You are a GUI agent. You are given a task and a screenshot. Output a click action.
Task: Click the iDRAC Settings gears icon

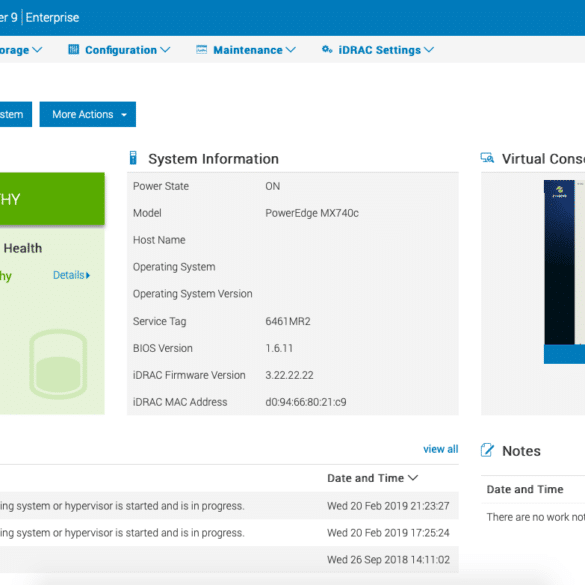pyautogui.click(x=327, y=49)
